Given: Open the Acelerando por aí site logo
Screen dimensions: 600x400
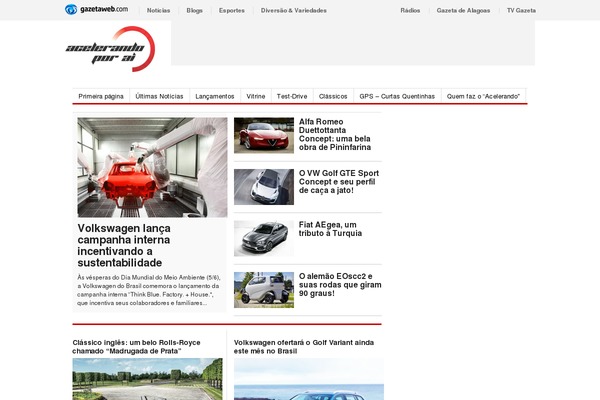Looking at the screenshot, I should pos(110,49).
